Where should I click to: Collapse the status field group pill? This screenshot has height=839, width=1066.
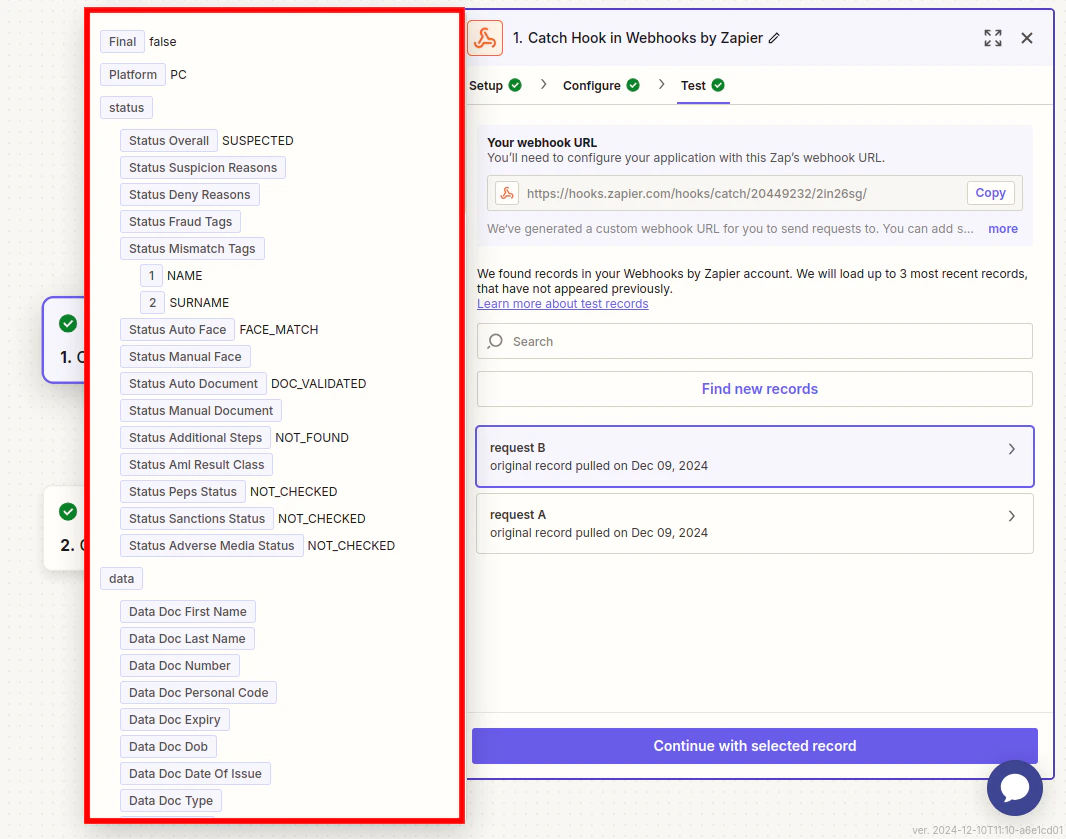pos(126,107)
